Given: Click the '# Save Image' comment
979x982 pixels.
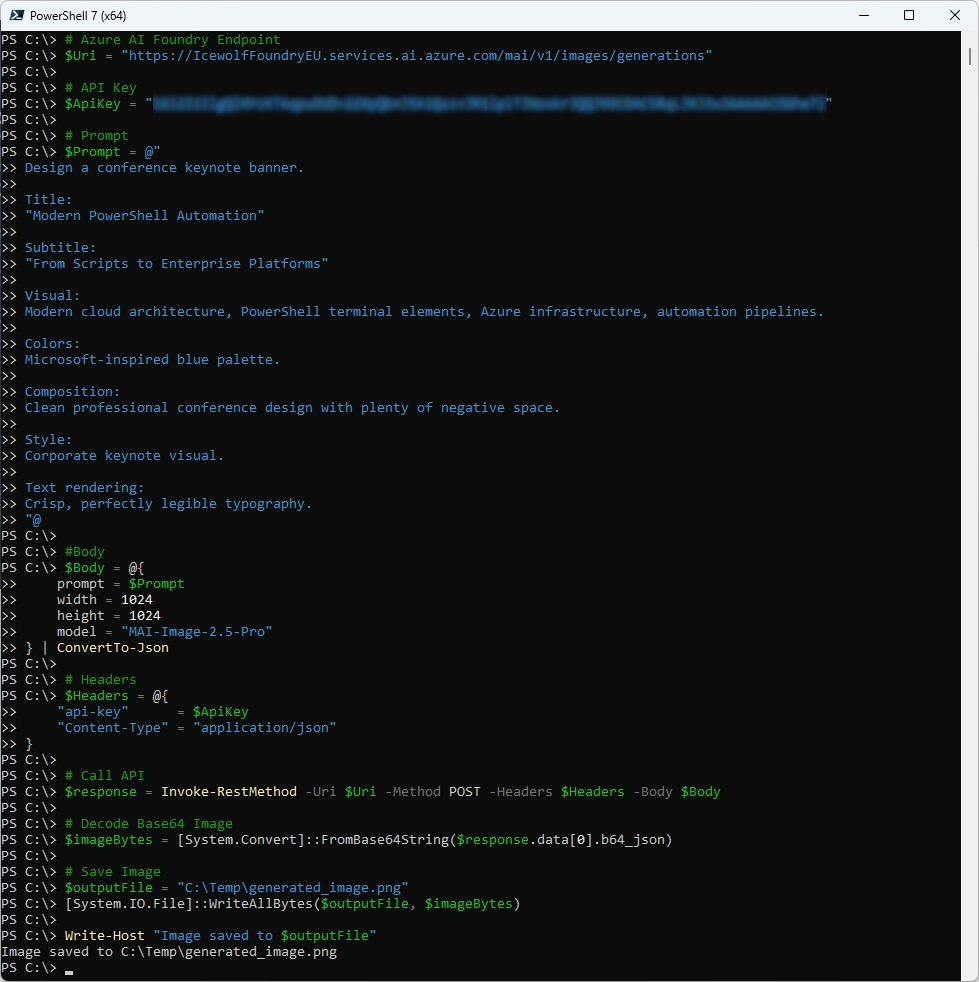Looking at the screenshot, I should click(x=113, y=872).
